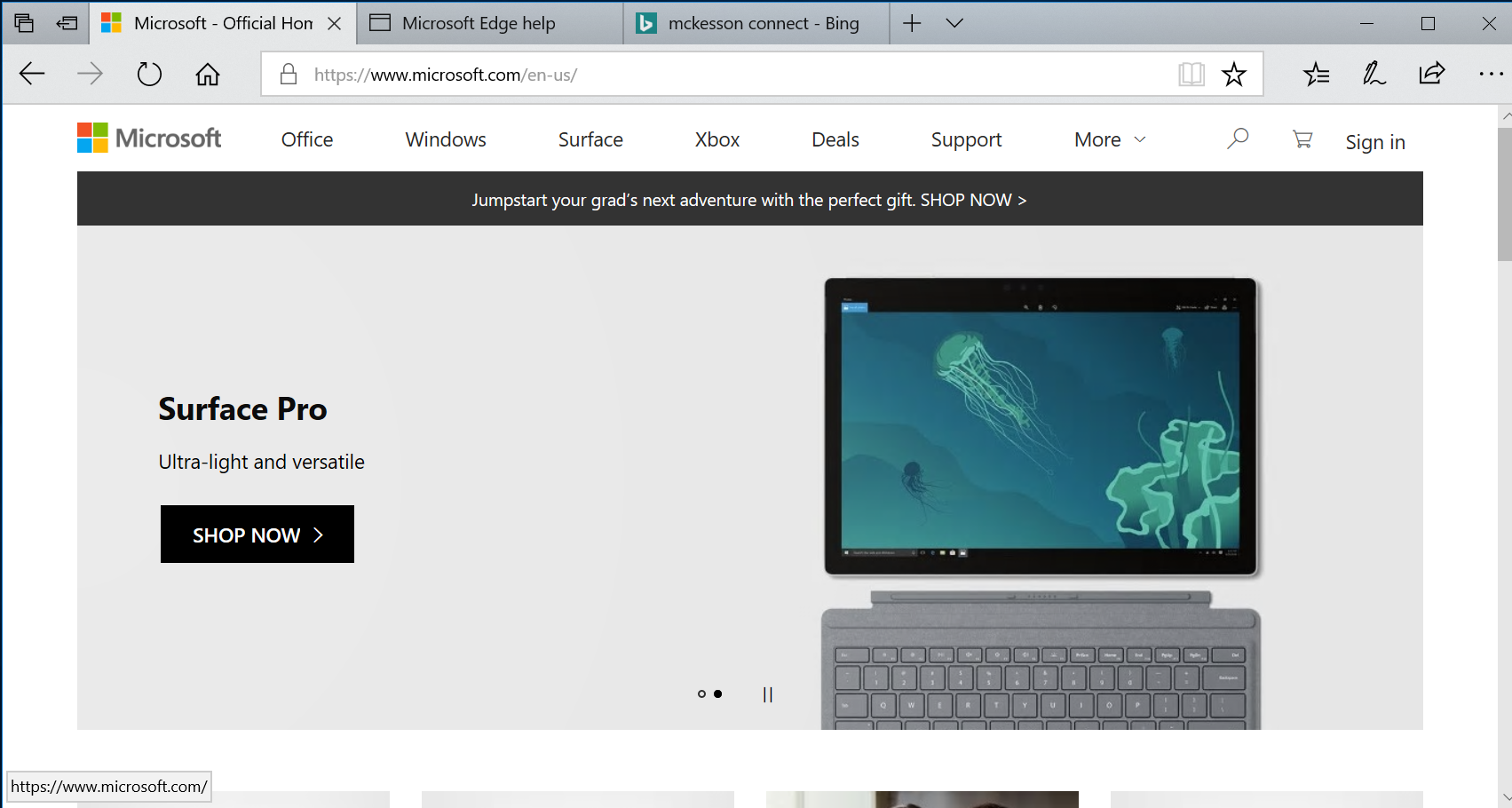The height and width of the screenshot is (808, 1512).
Task: Open site search magnifier icon
Action: pyautogui.click(x=1238, y=139)
